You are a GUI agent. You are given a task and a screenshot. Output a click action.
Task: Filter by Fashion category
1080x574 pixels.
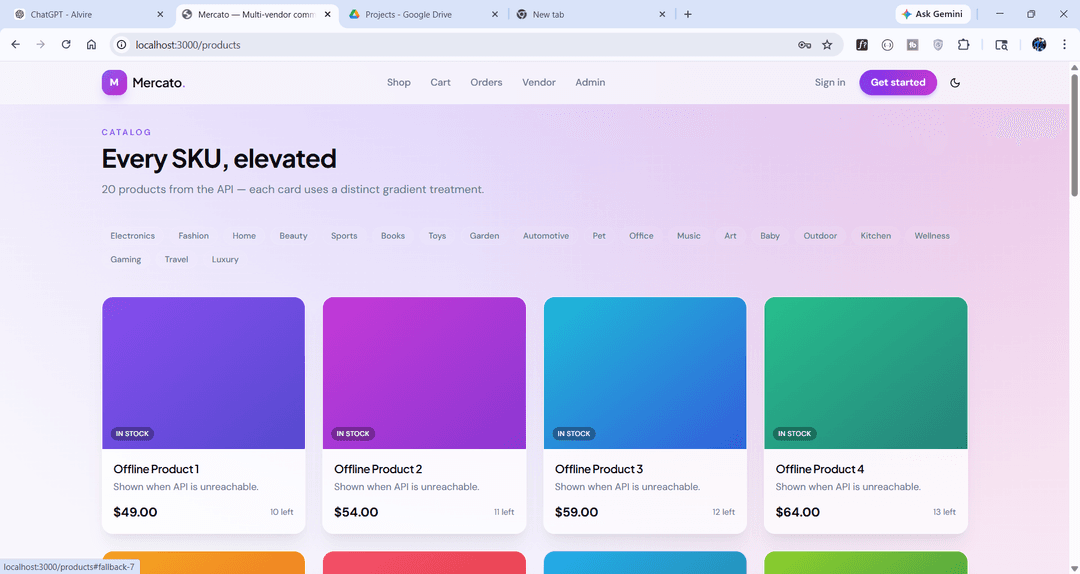[x=194, y=236]
